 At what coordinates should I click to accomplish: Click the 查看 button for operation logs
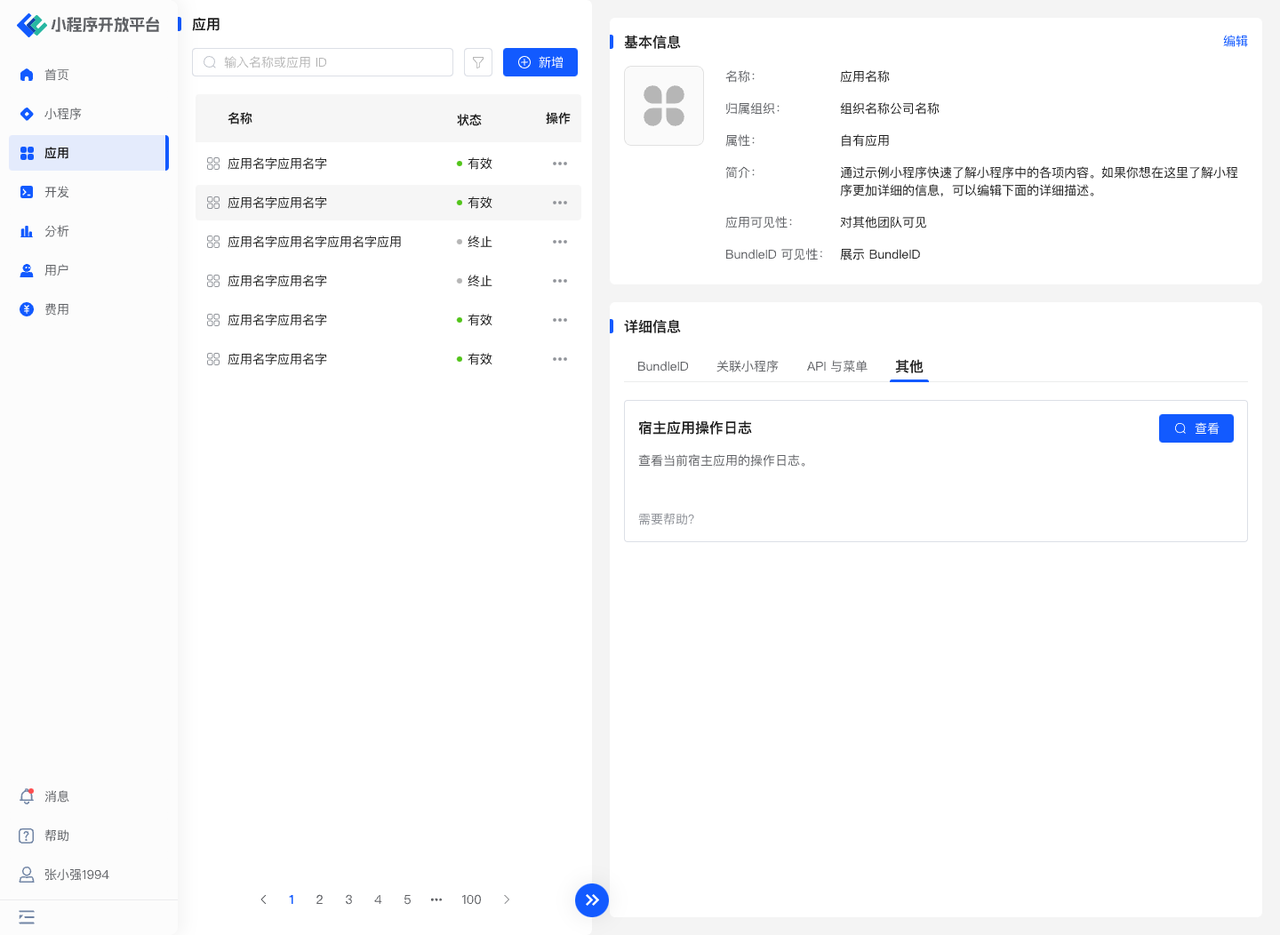pyautogui.click(x=1196, y=428)
